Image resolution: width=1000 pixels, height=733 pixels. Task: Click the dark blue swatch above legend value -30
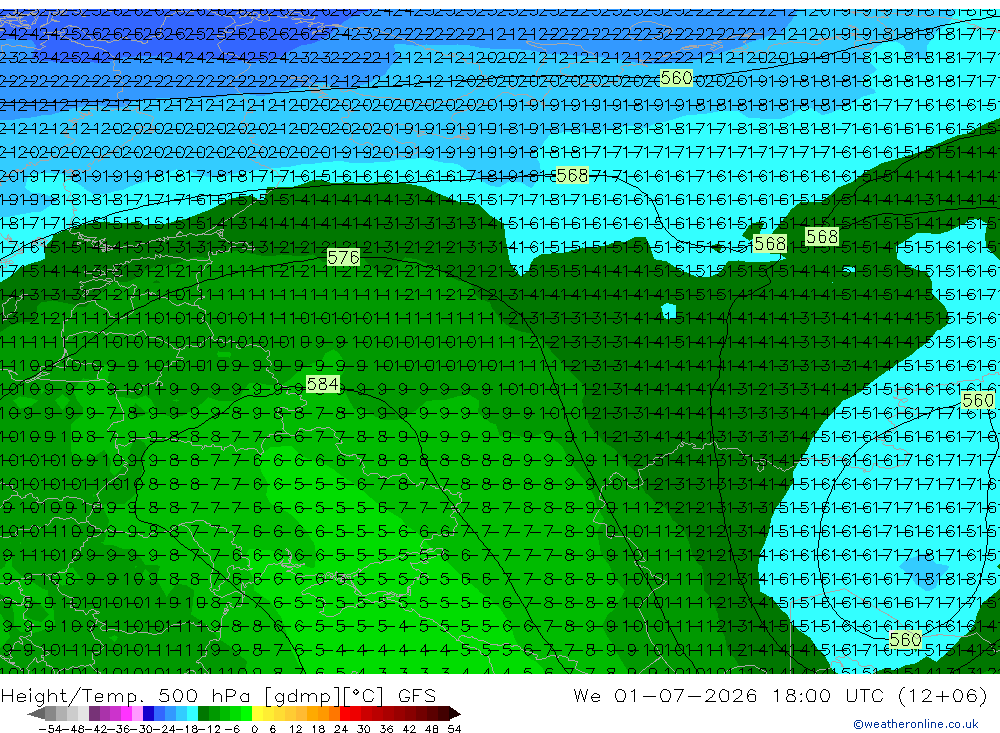point(149,713)
